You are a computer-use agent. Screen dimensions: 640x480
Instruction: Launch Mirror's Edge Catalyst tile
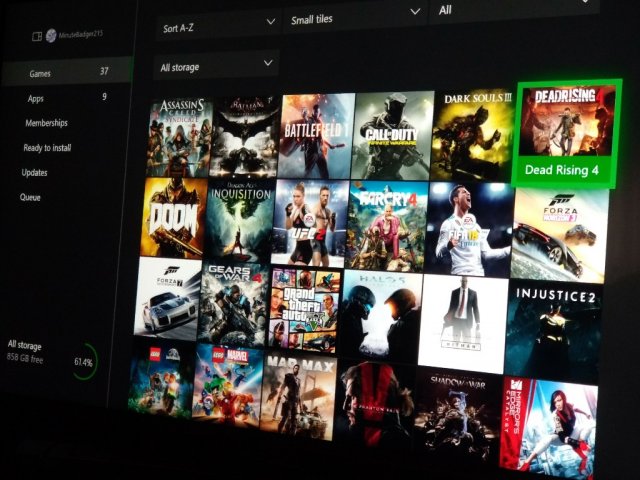(x=548, y=427)
